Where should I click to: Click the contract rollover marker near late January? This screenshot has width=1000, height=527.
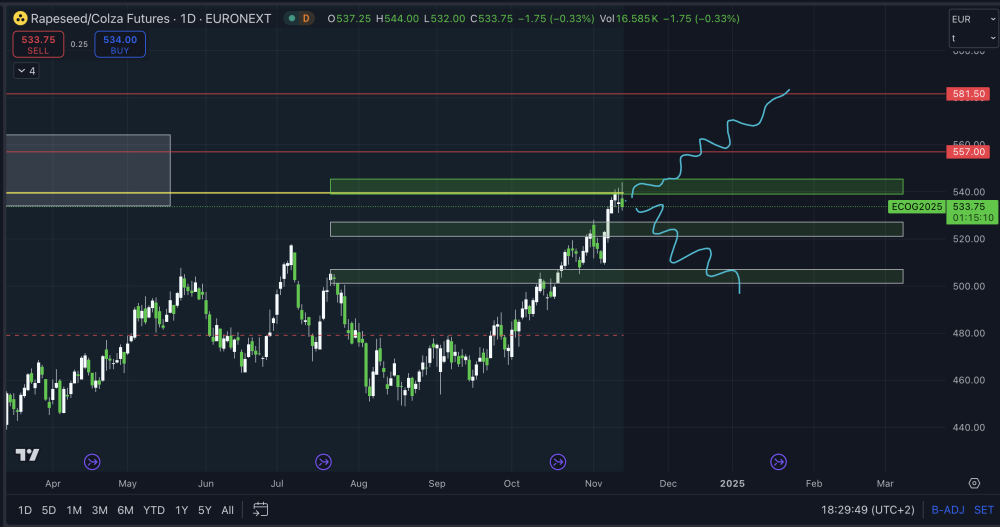click(778, 461)
